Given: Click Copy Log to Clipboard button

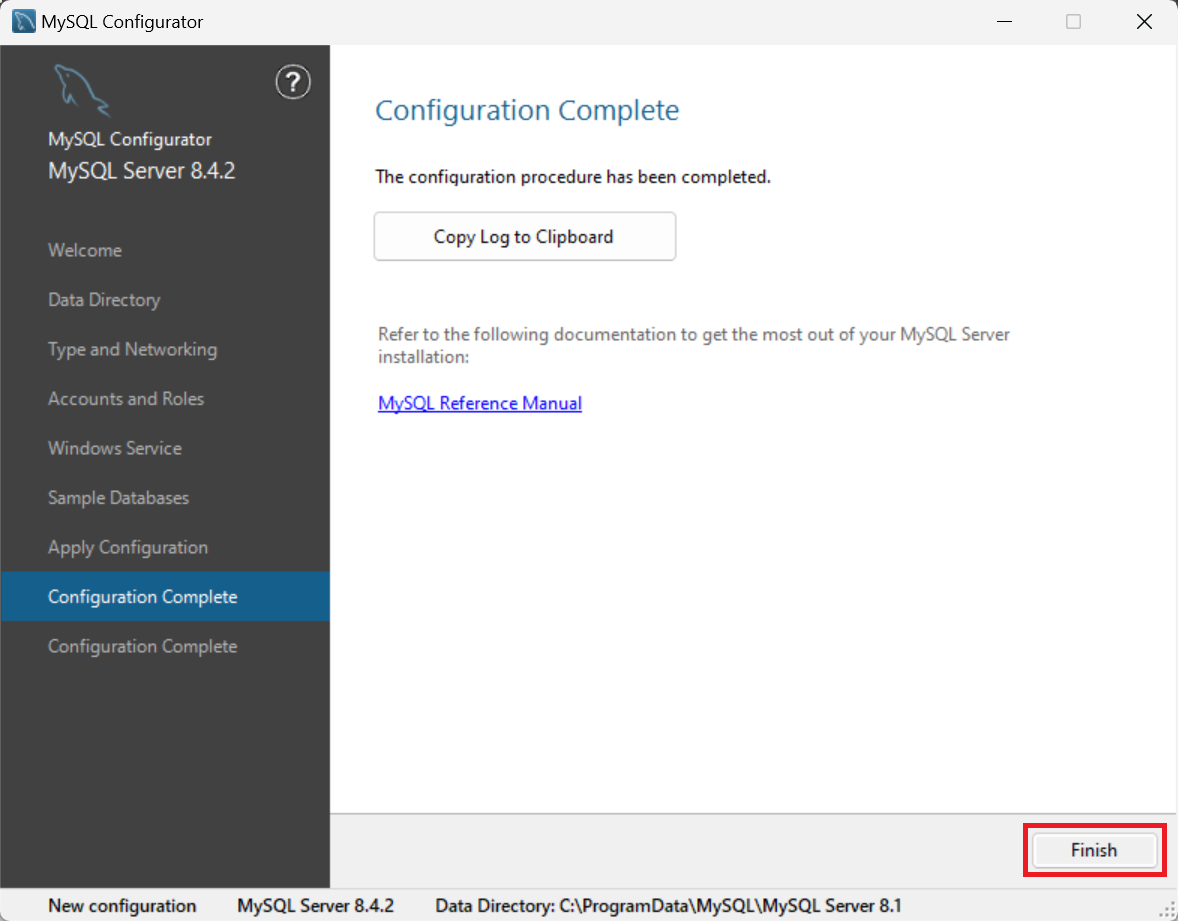Looking at the screenshot, I should (524, 237).
